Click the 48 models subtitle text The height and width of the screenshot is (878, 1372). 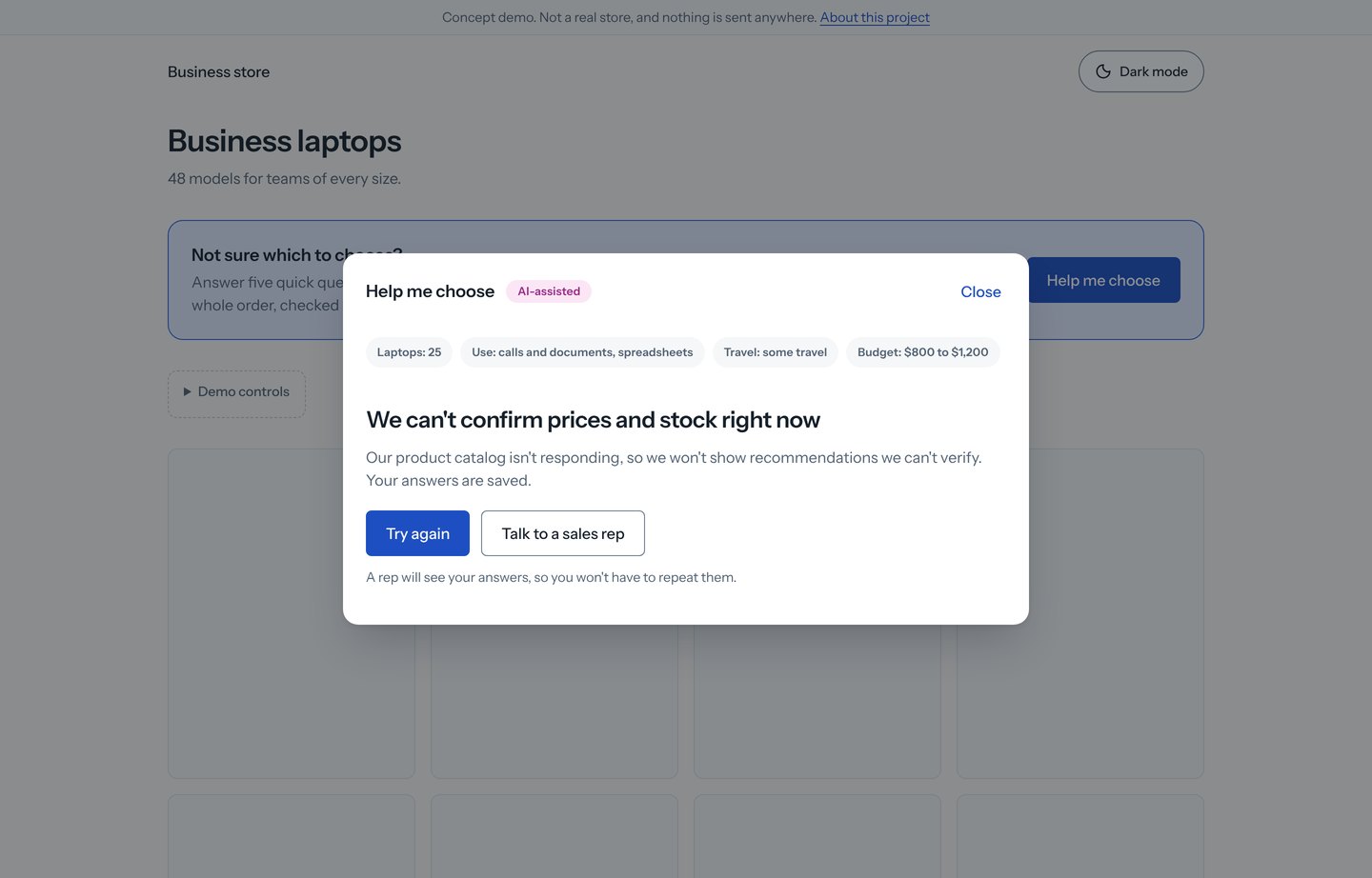[x=284, y=179]
